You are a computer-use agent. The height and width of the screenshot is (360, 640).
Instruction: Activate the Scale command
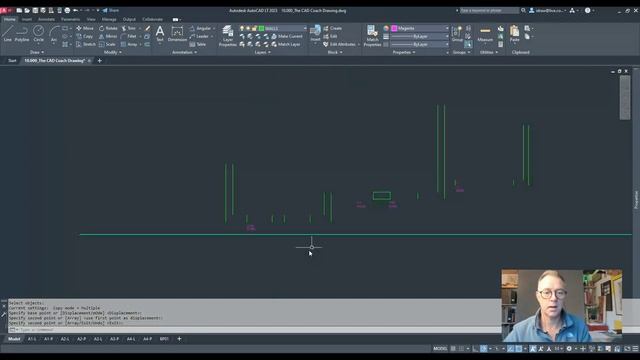pyautogui.click(x=107, y=44)
